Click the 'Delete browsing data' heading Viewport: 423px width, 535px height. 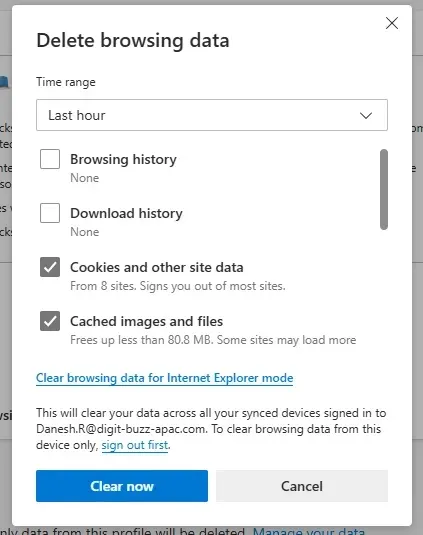[133, 41]
